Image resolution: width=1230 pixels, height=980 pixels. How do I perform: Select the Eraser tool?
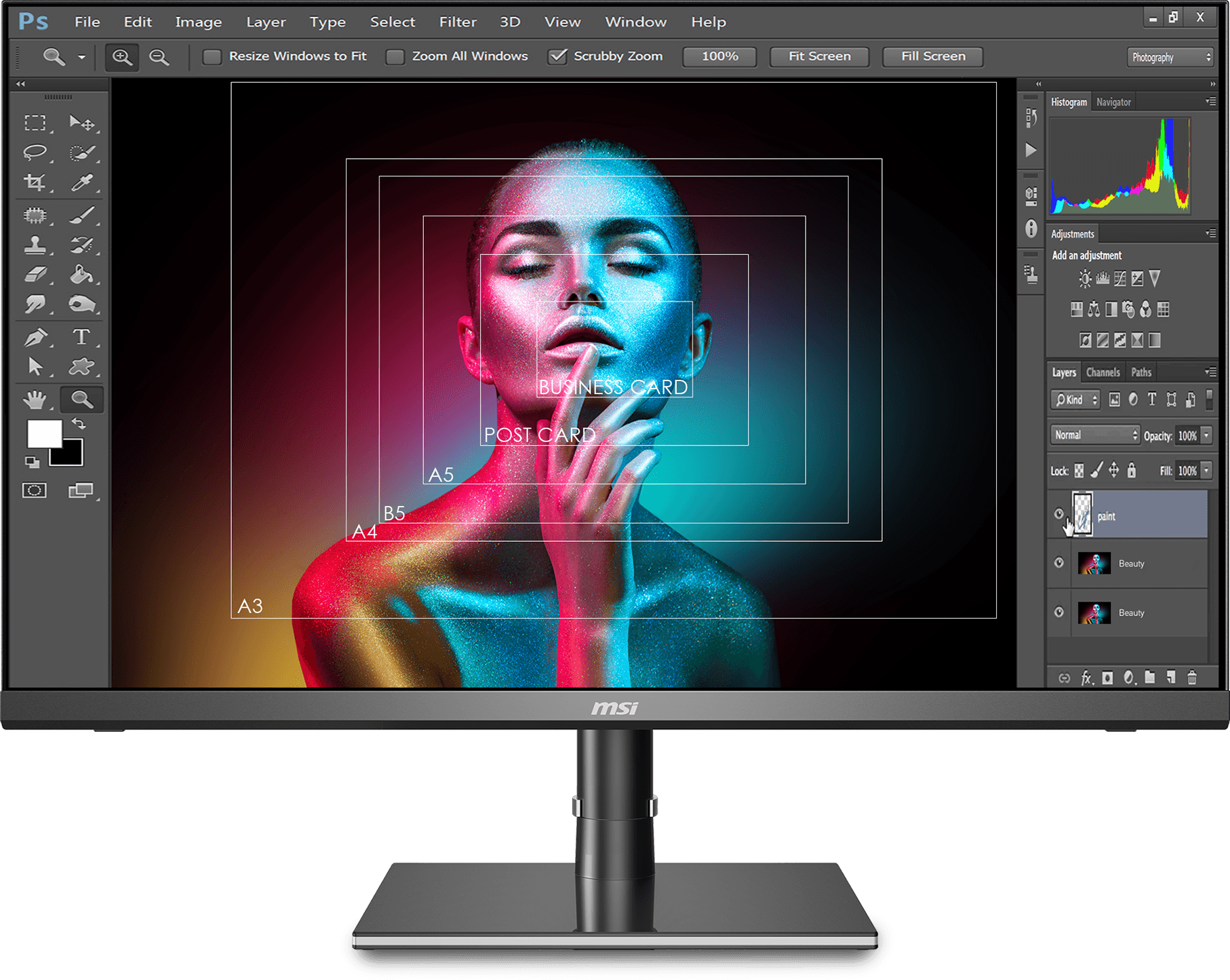point(35,274)
